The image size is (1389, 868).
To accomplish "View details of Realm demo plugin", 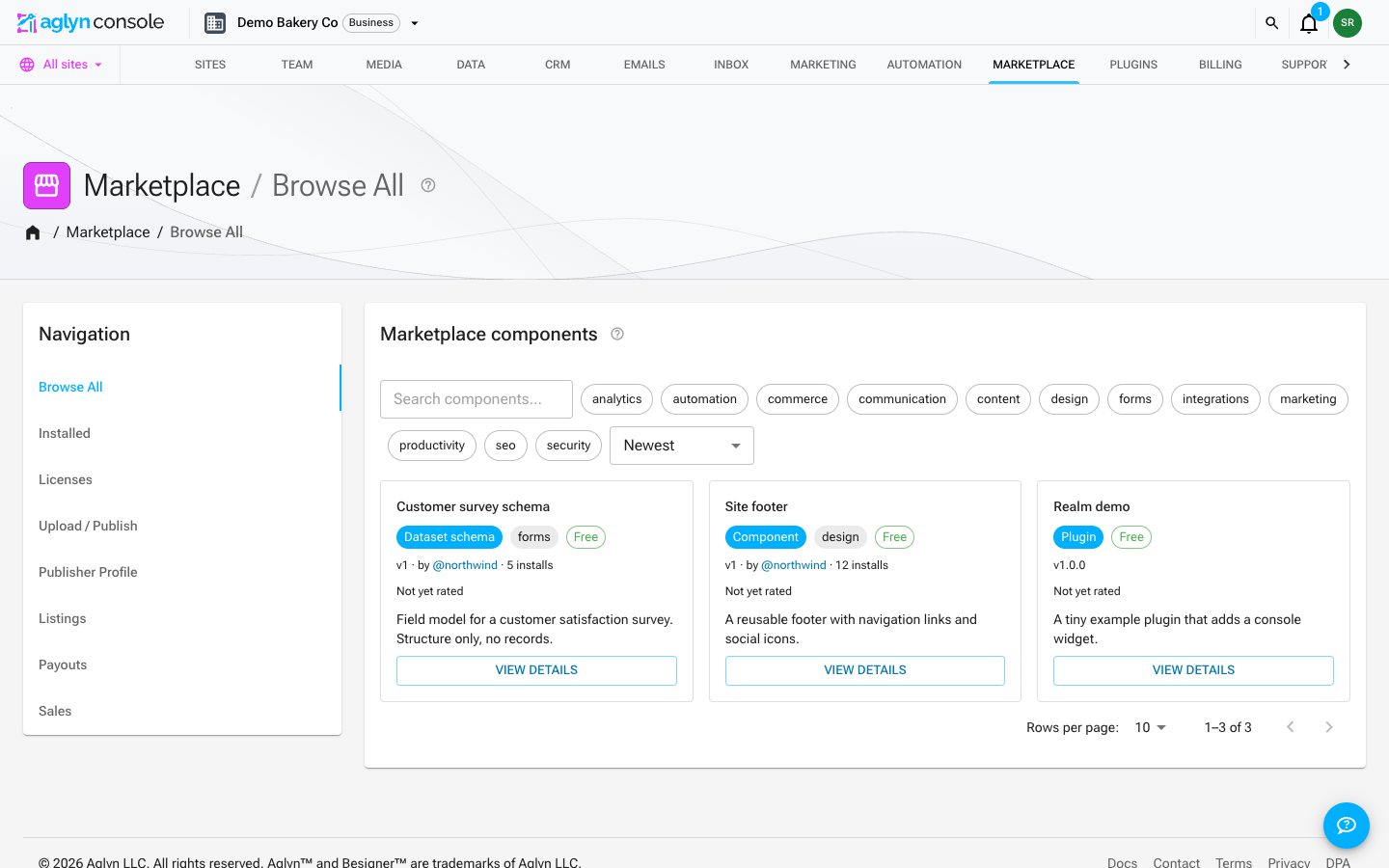I will [1193, 670].
